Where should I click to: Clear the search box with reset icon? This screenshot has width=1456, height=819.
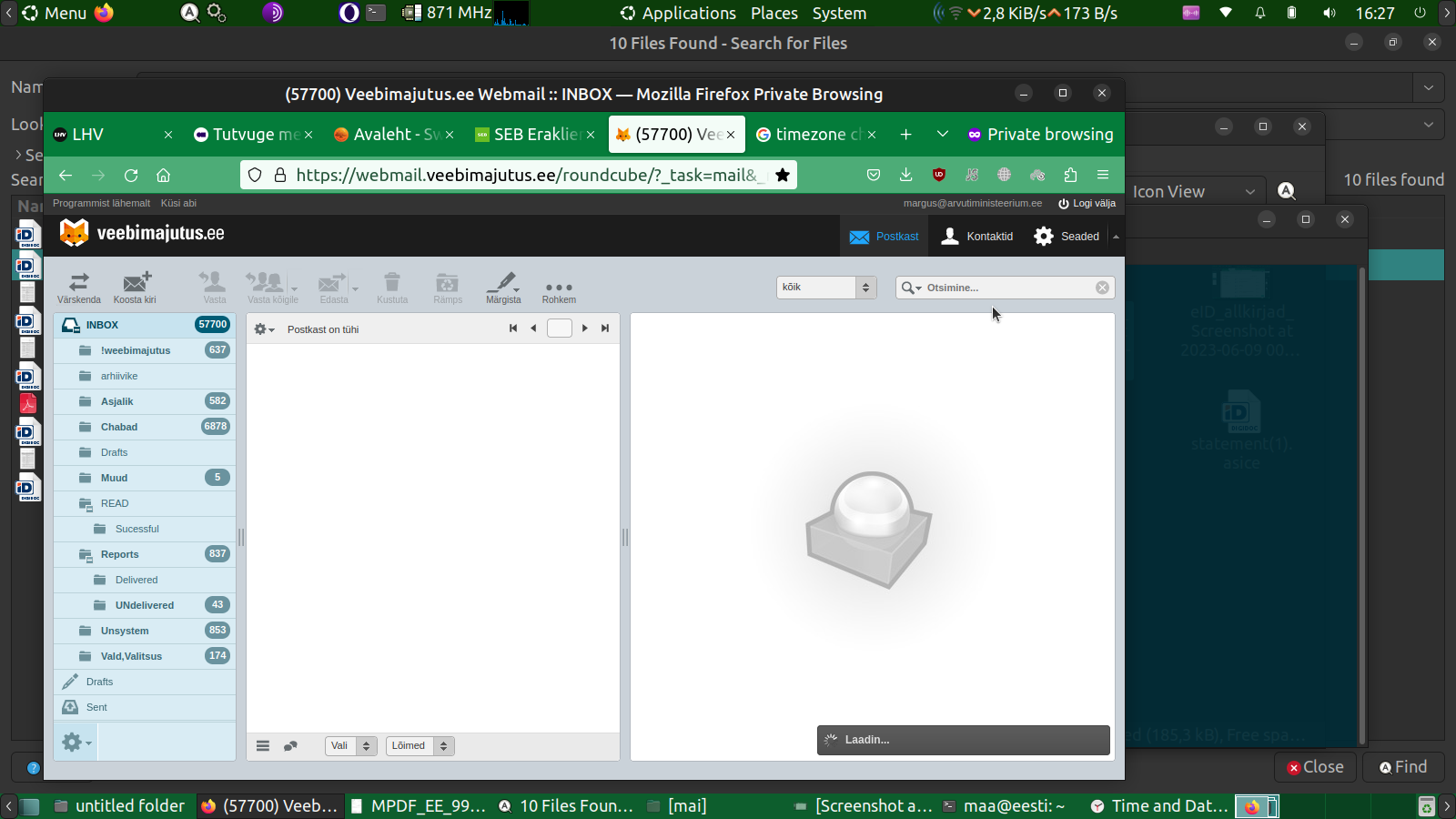[1102, 288]
